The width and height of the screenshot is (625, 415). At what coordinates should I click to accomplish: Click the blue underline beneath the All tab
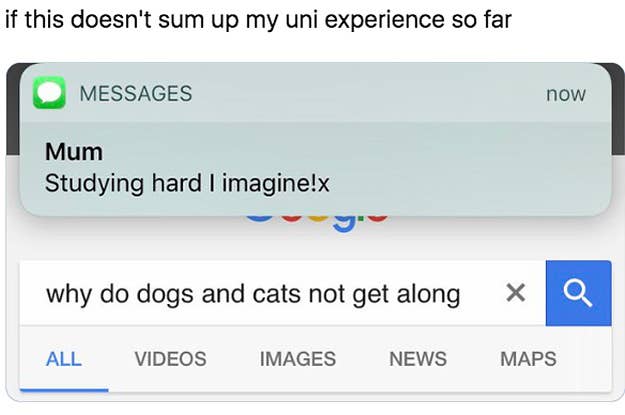click(x=64, y=389)
